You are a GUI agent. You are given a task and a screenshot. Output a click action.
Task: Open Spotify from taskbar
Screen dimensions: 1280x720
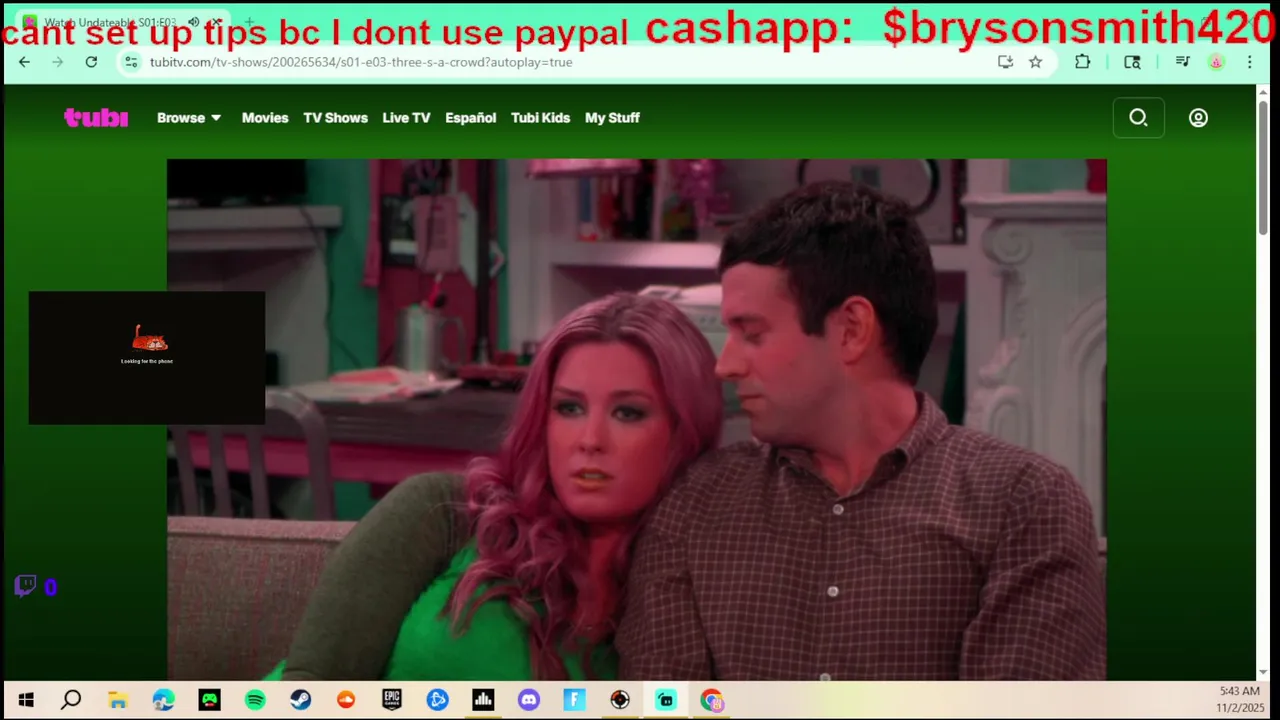[255, 700]
